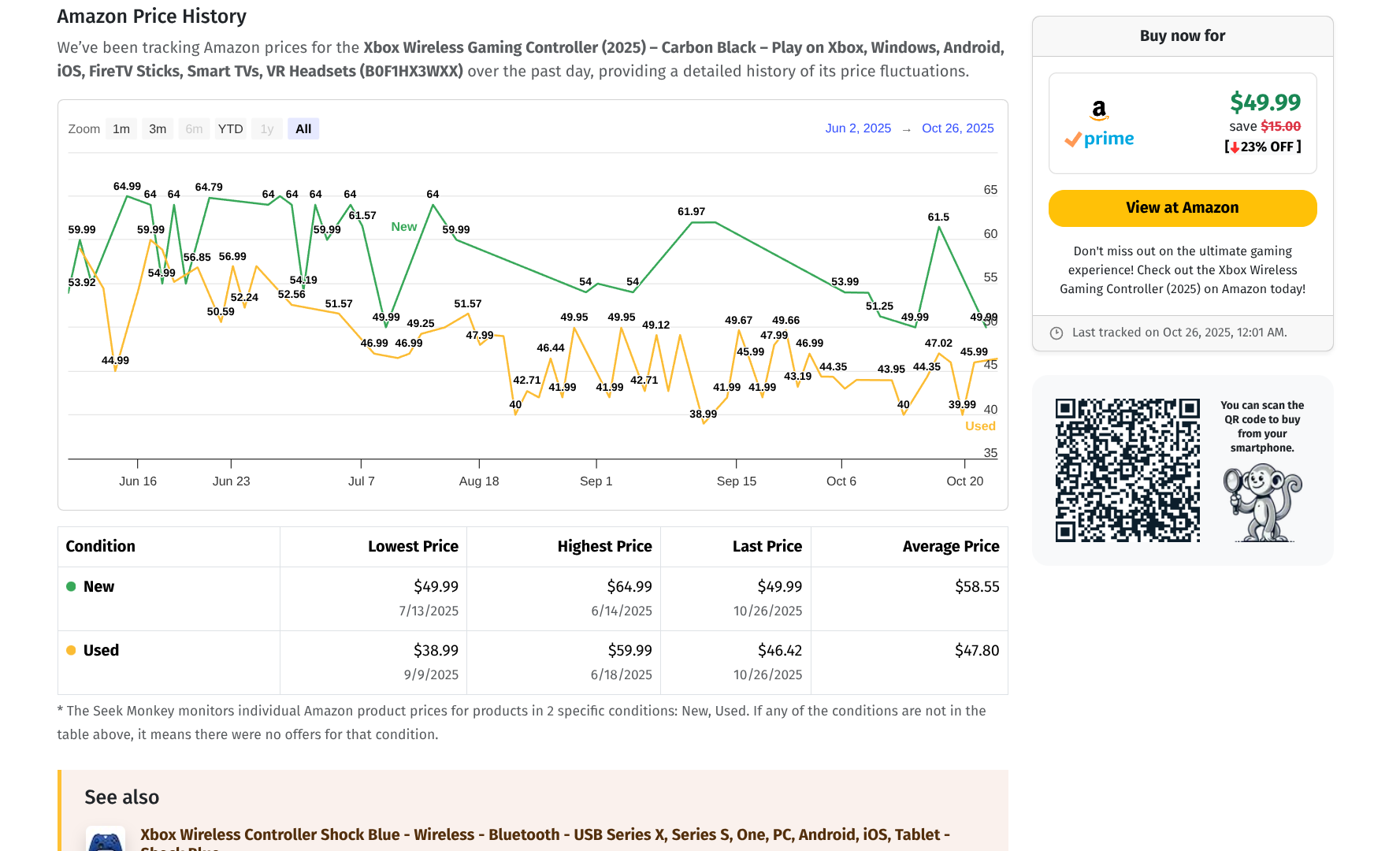1400x851 pixels.
Task: Select the All zoom range
Action: (303, 128)
